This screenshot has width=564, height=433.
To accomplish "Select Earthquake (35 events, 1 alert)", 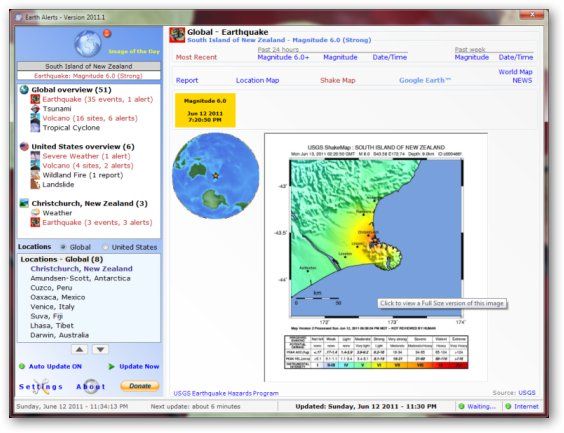I will point(97,99).
